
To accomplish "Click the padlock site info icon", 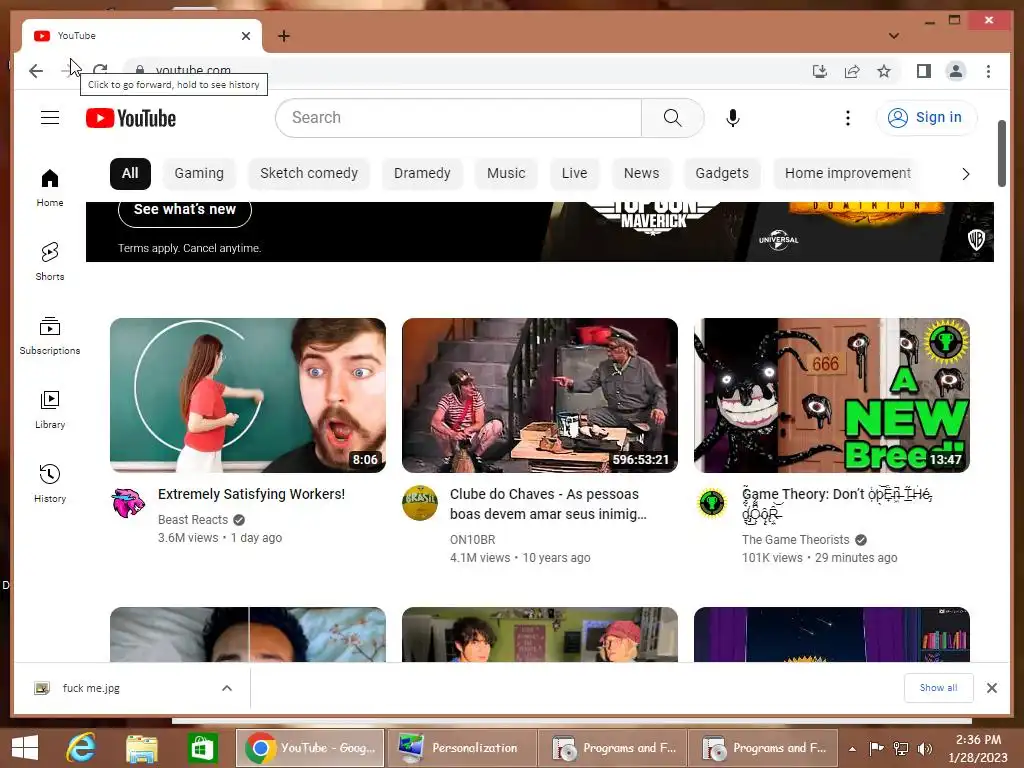I will [x=140, y=71].
